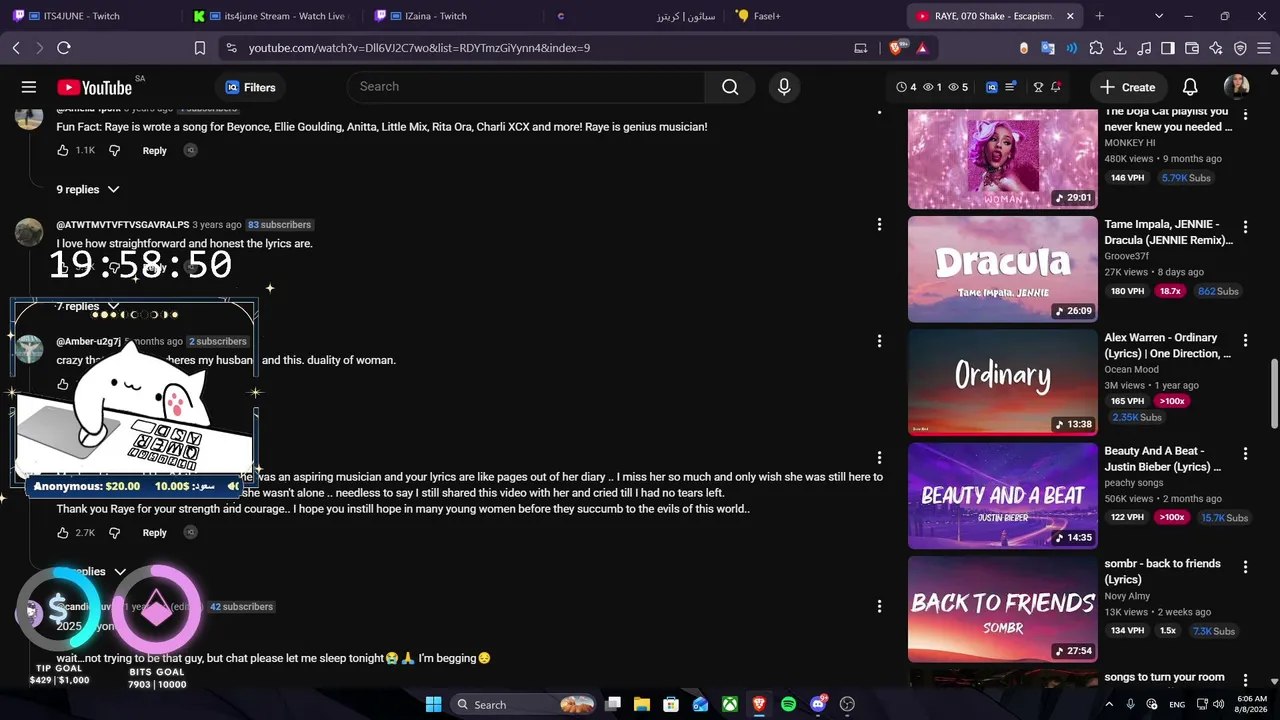Viewport: 1280px width, 720px height.
Task: Open options for sombr back to friends video
Action: click(x=1245, y=567)
